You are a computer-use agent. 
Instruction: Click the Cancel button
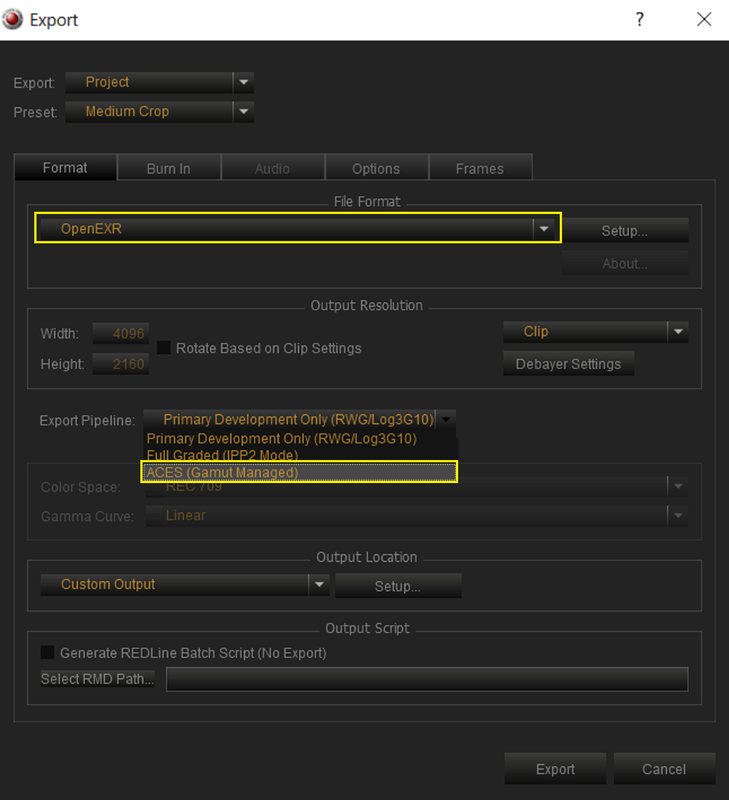tap(664, 769)
